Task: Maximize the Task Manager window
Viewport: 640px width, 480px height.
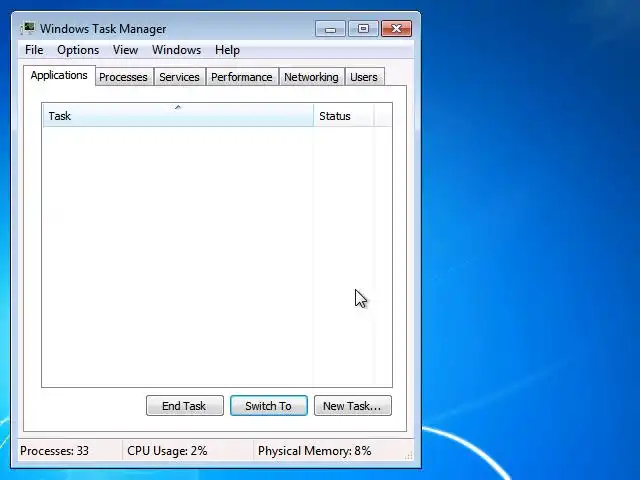Action: click(x=363, y=29)
